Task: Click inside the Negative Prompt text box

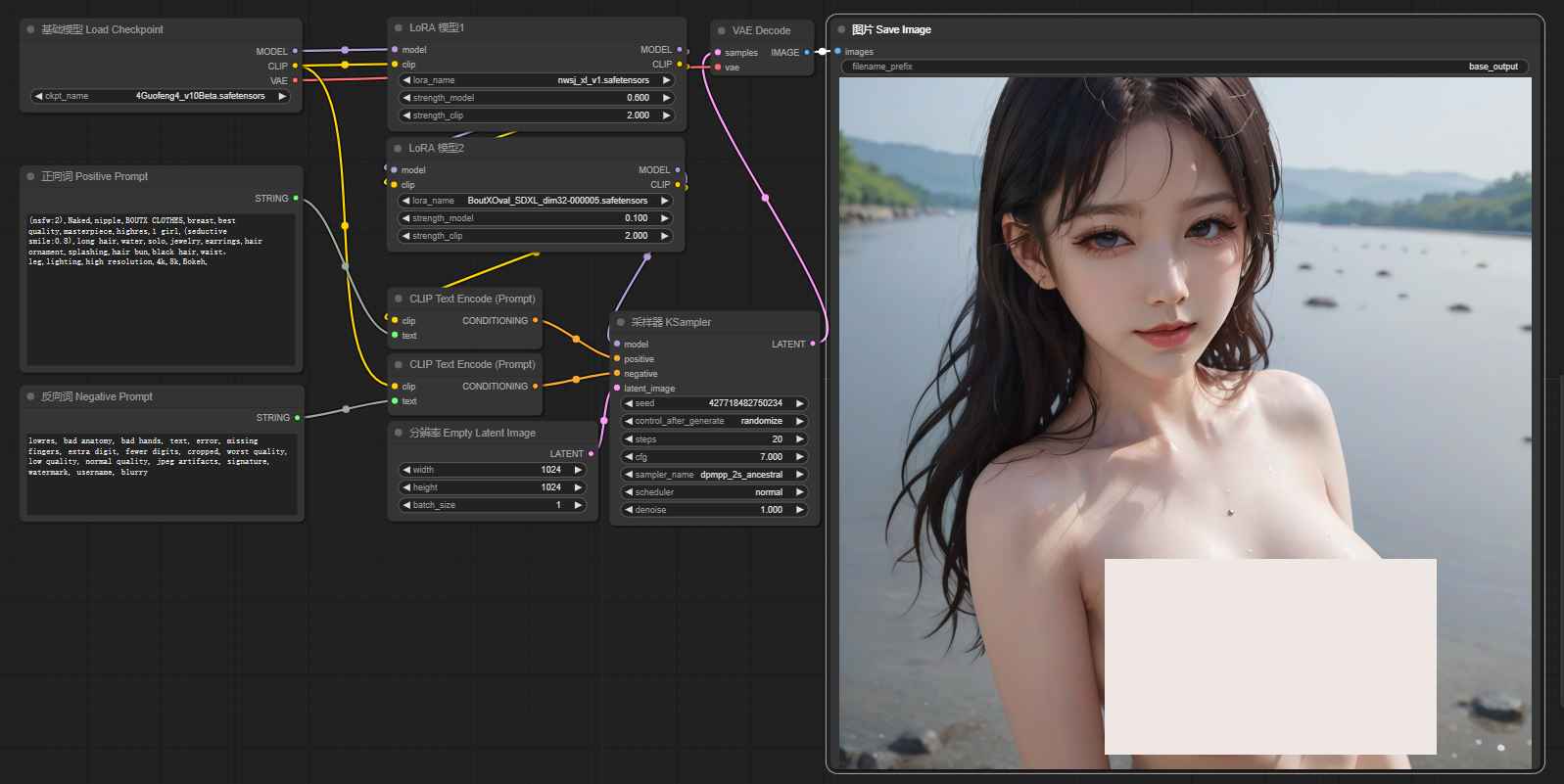Action: (162, 475)
